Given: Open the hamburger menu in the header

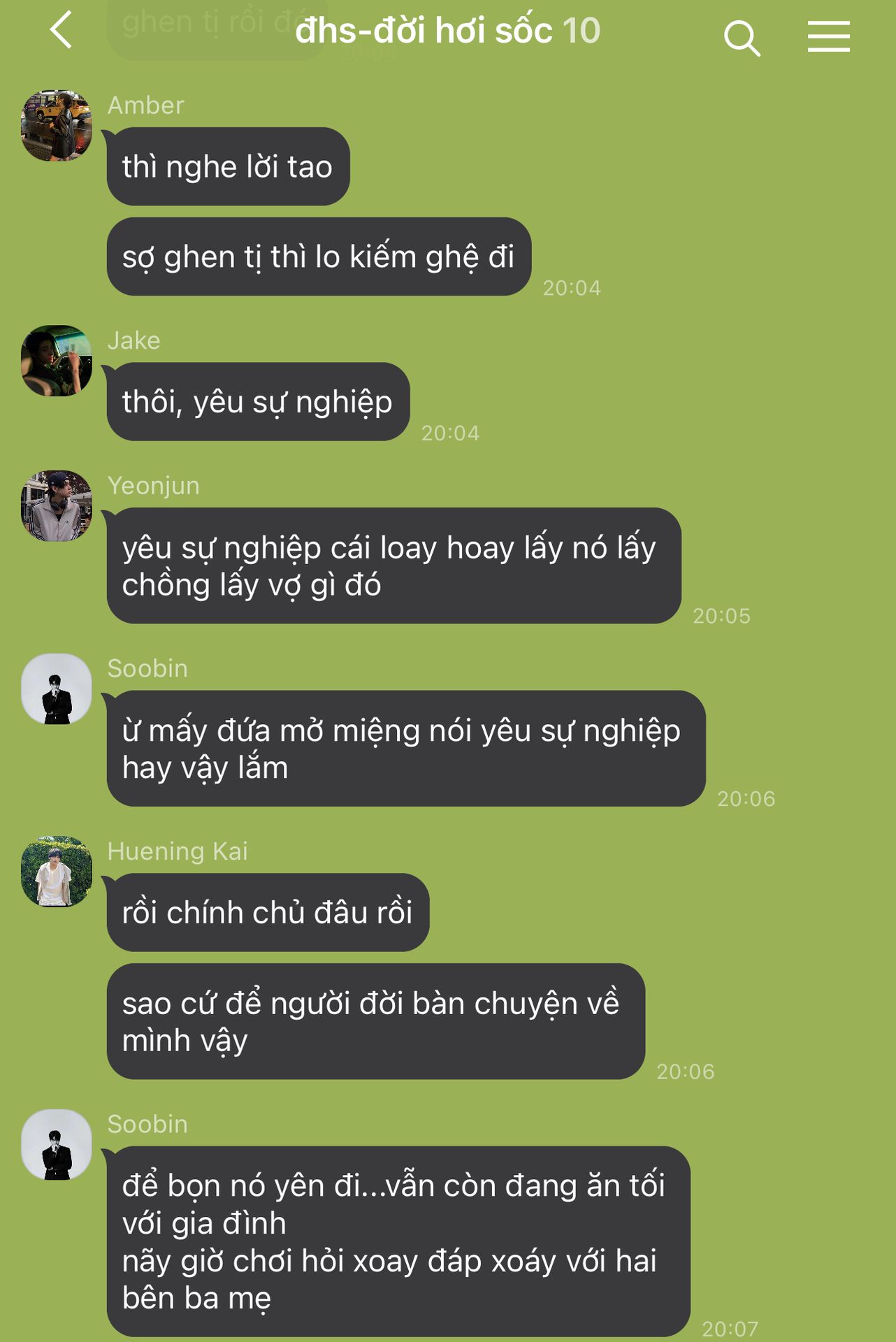Looking at the screenshot, I should pyautogui.click(x=829, y=36).
